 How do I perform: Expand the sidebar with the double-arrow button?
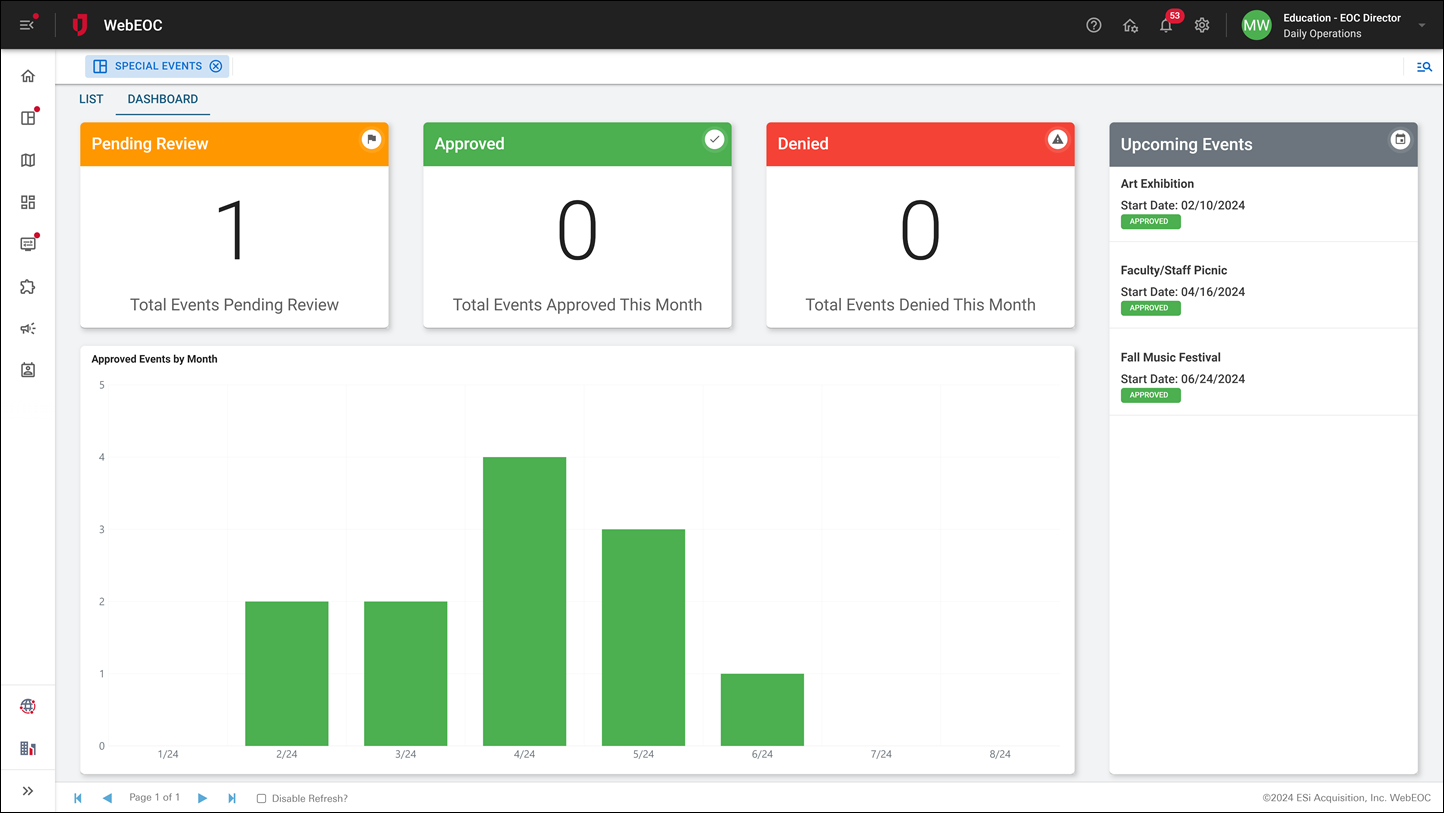27,790
